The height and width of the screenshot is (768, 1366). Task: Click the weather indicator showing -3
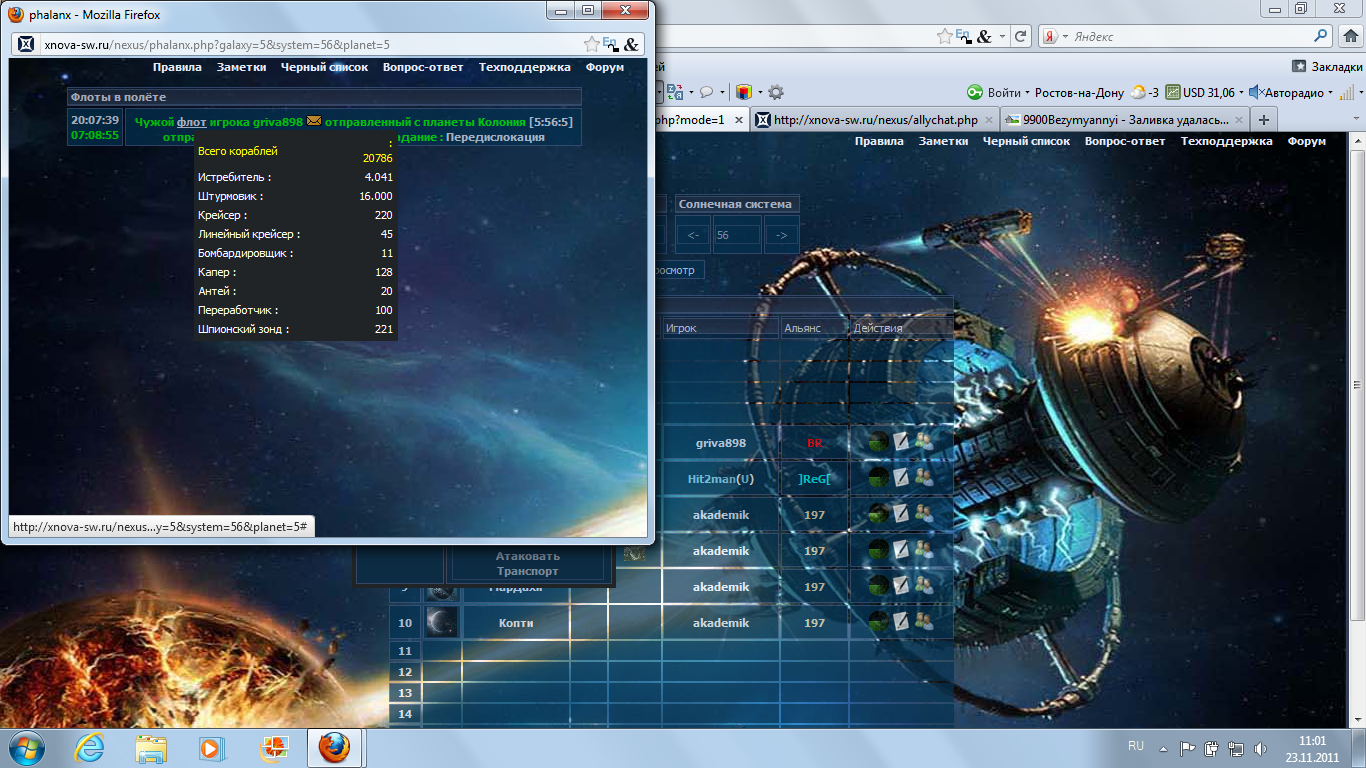1144,92
